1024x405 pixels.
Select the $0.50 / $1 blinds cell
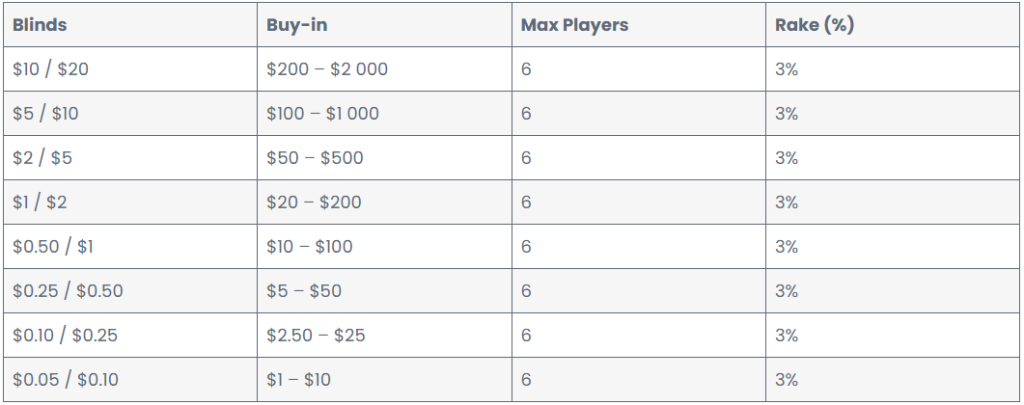coord(130,246)
